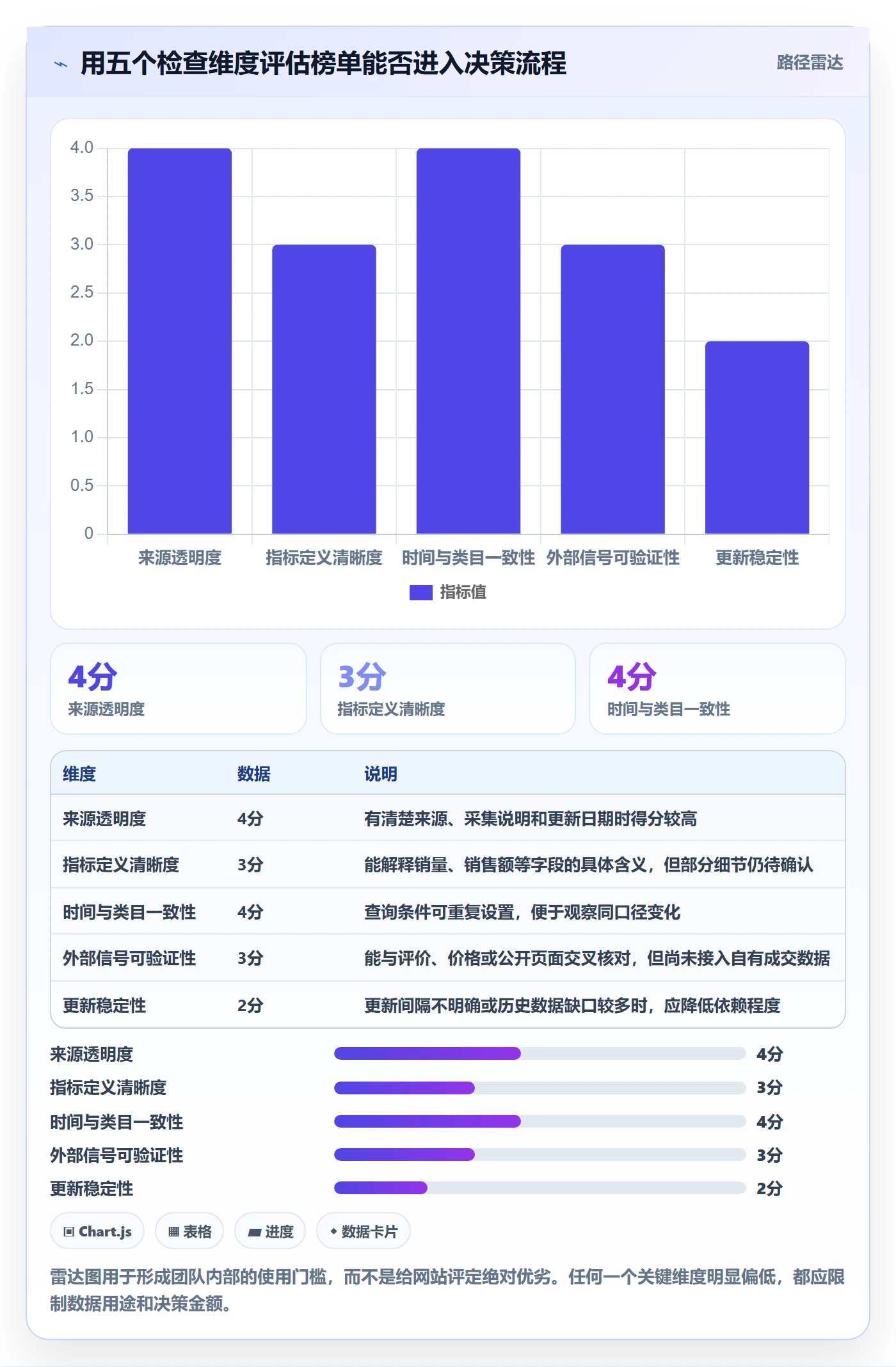
Task: Click the Chart.js tag chip
Action: [97, 1231]
